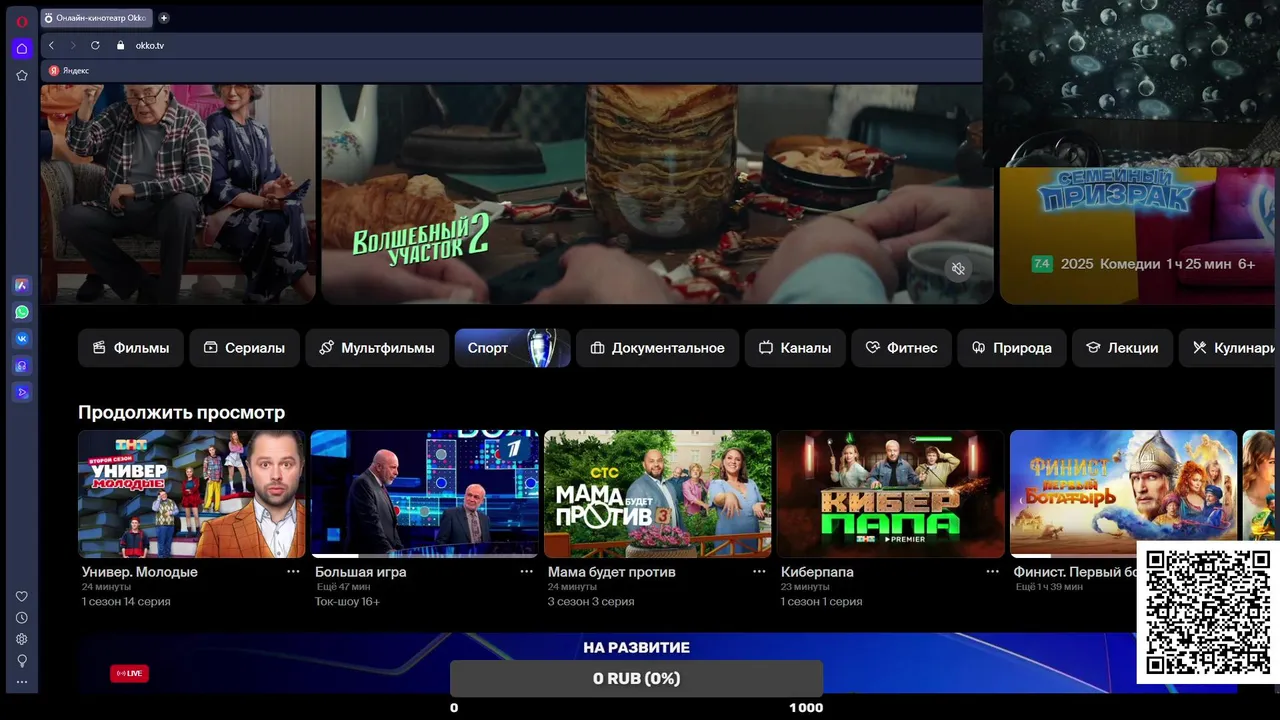
Task: Open the Opera sidebar home start page
Action: point(21,48)
